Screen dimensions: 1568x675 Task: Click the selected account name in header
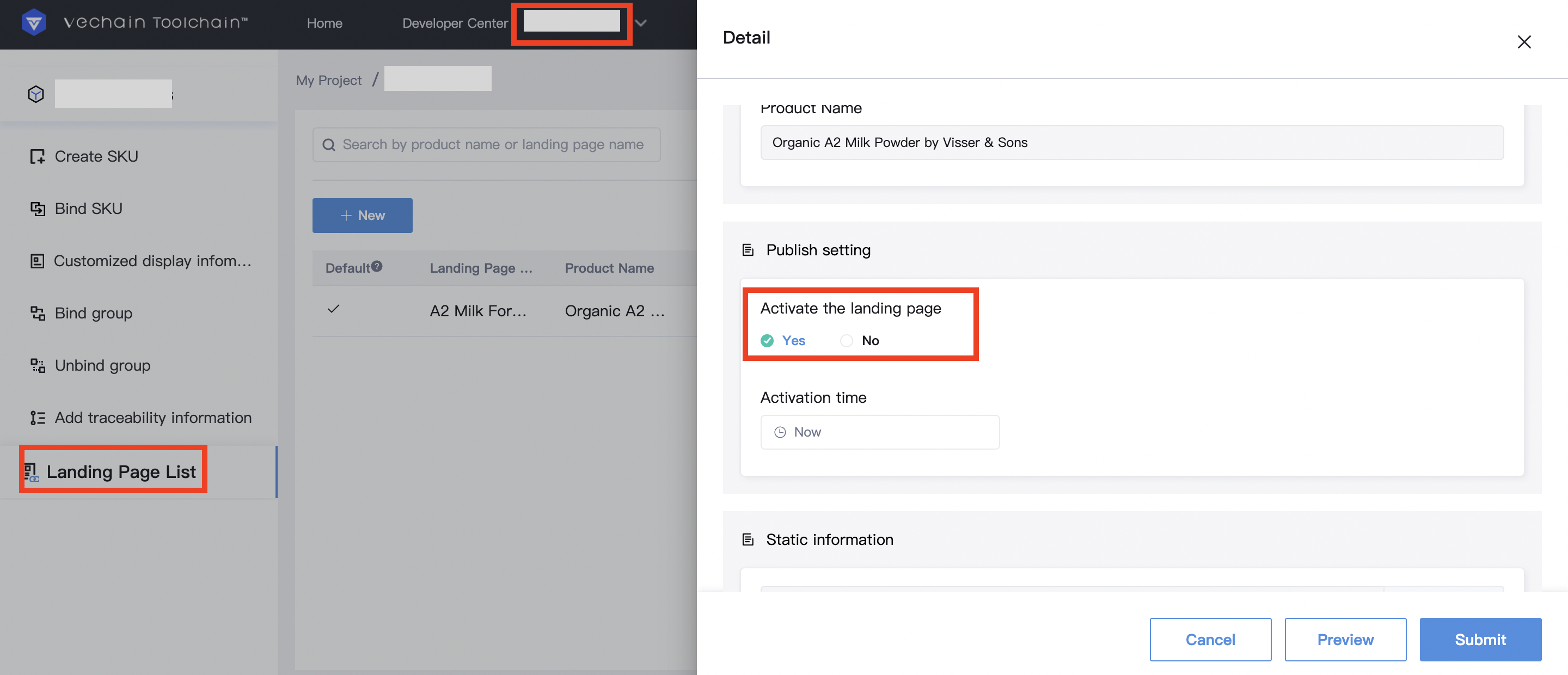[572, 21]
